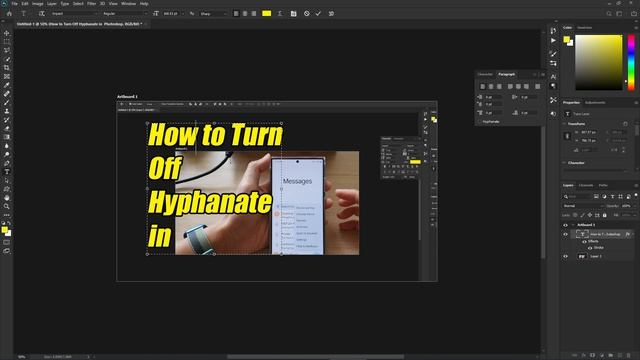
Task: Right align text in options bar
Action: tap(254, 13)
